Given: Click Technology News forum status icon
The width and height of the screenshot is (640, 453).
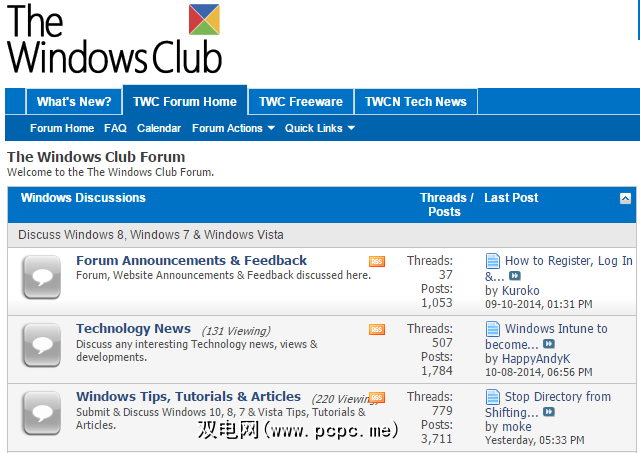Looking at the screenshot, I should pos(42,345).
